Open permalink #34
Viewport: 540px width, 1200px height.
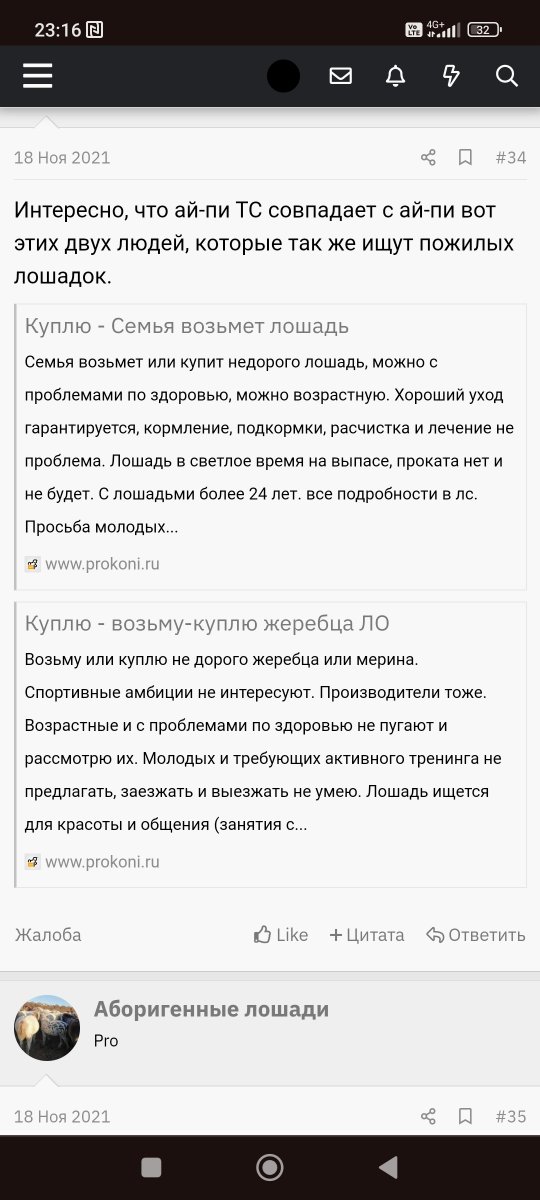coord(510,157)
